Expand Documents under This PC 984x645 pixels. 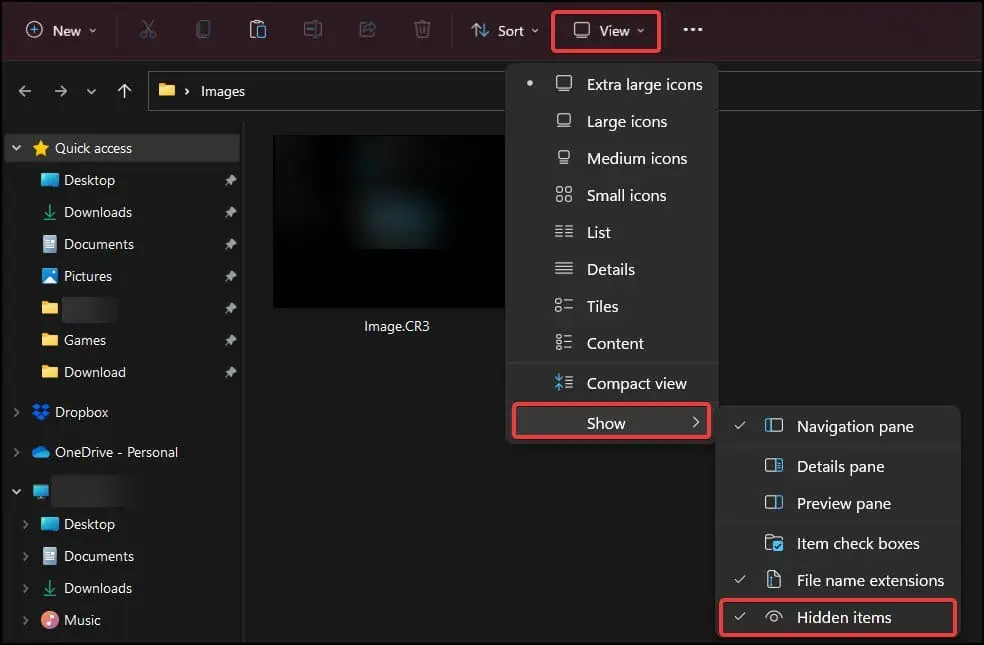tap(26, 556)
